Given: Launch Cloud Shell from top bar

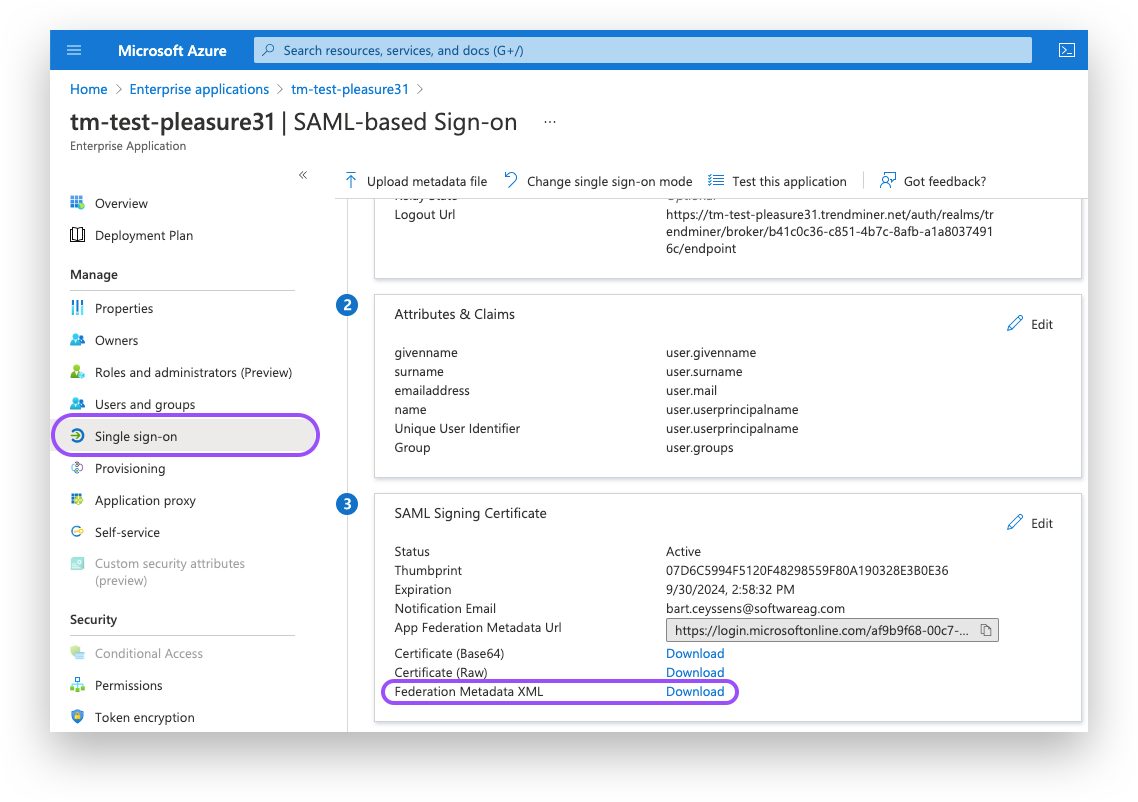Looking at the screenshot, I should click(x=1066, y=50).
